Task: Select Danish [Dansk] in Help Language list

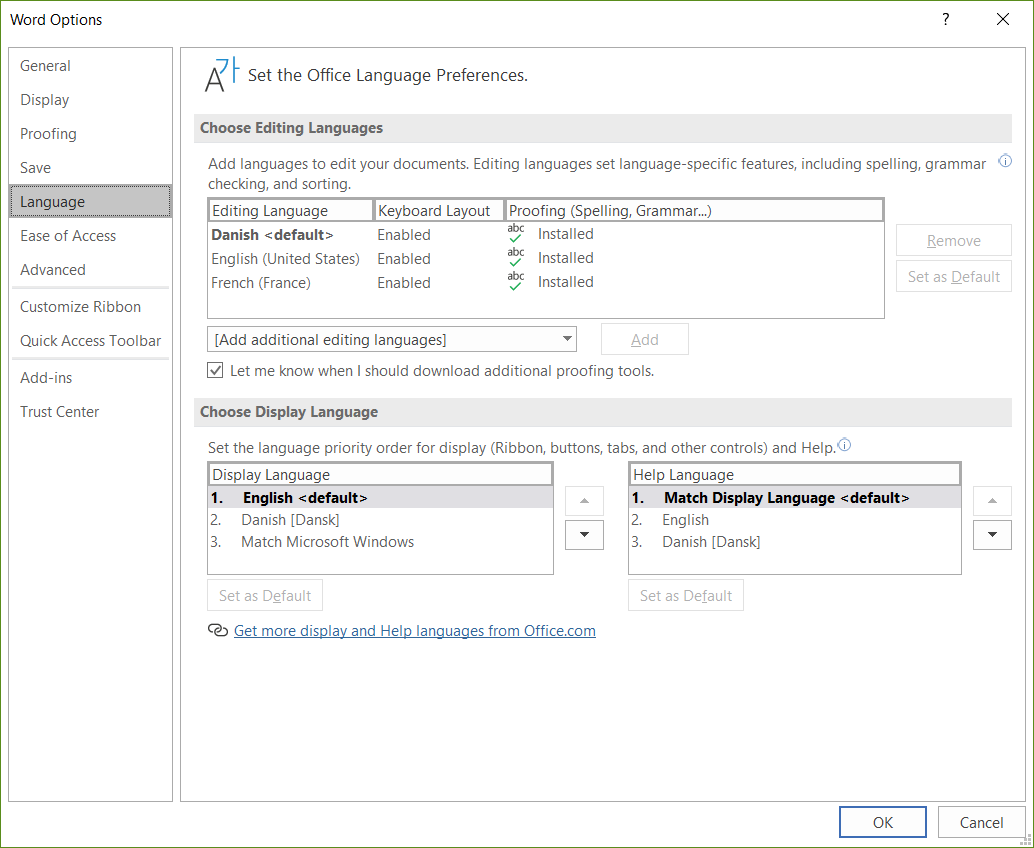Action: (x=795, y=541)
